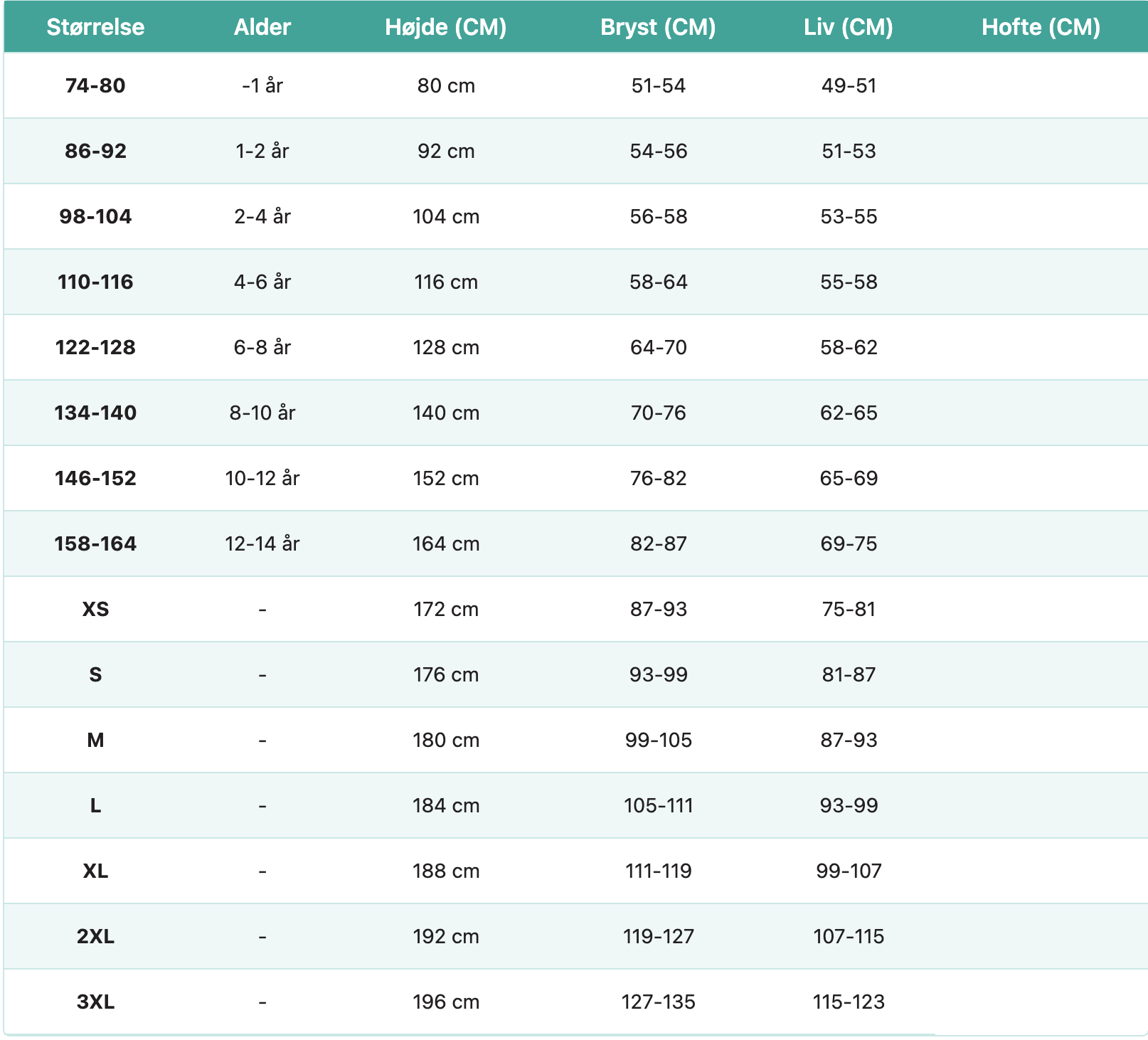Select size 146-152 cell

pos(95,478)
